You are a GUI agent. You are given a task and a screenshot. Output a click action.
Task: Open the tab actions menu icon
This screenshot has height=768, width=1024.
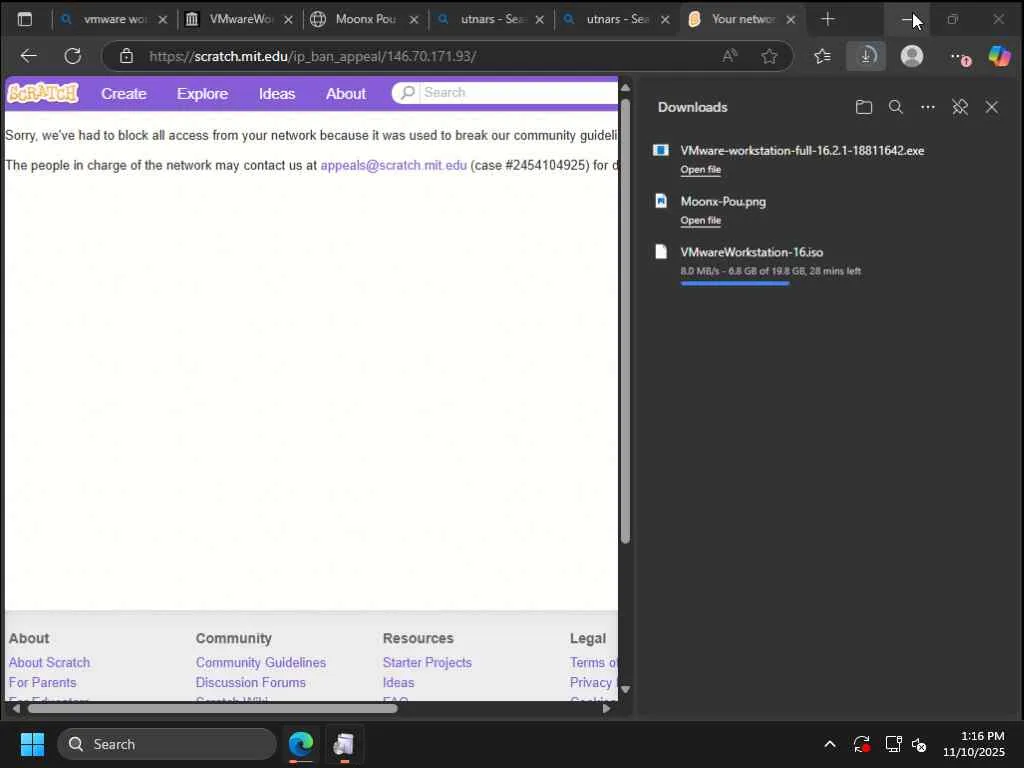(x=25, y=20)
